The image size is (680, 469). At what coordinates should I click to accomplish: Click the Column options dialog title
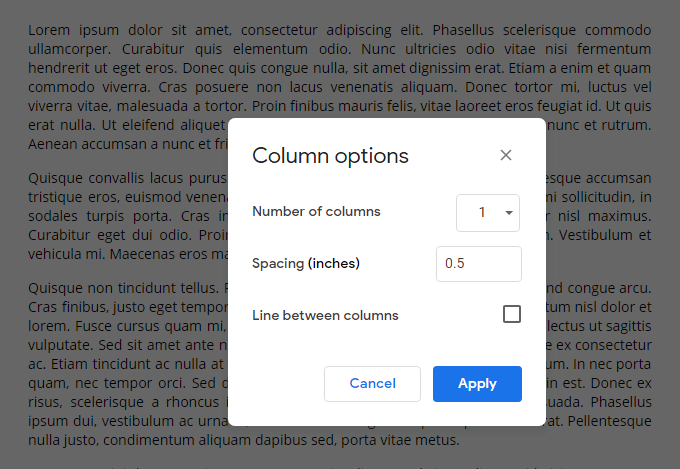(x=330, y=156)
